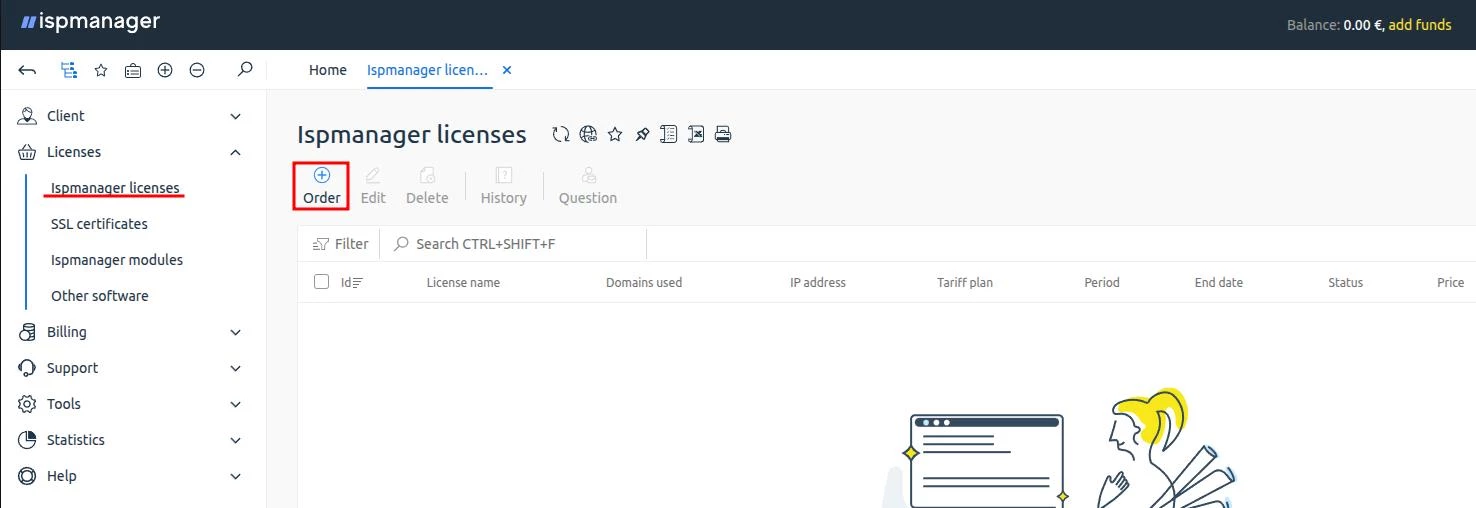Open SSL certificates in the sidebar
The width and height of the screenshot is (1476, 508).
pyautogui.click(x=99, y=224)
